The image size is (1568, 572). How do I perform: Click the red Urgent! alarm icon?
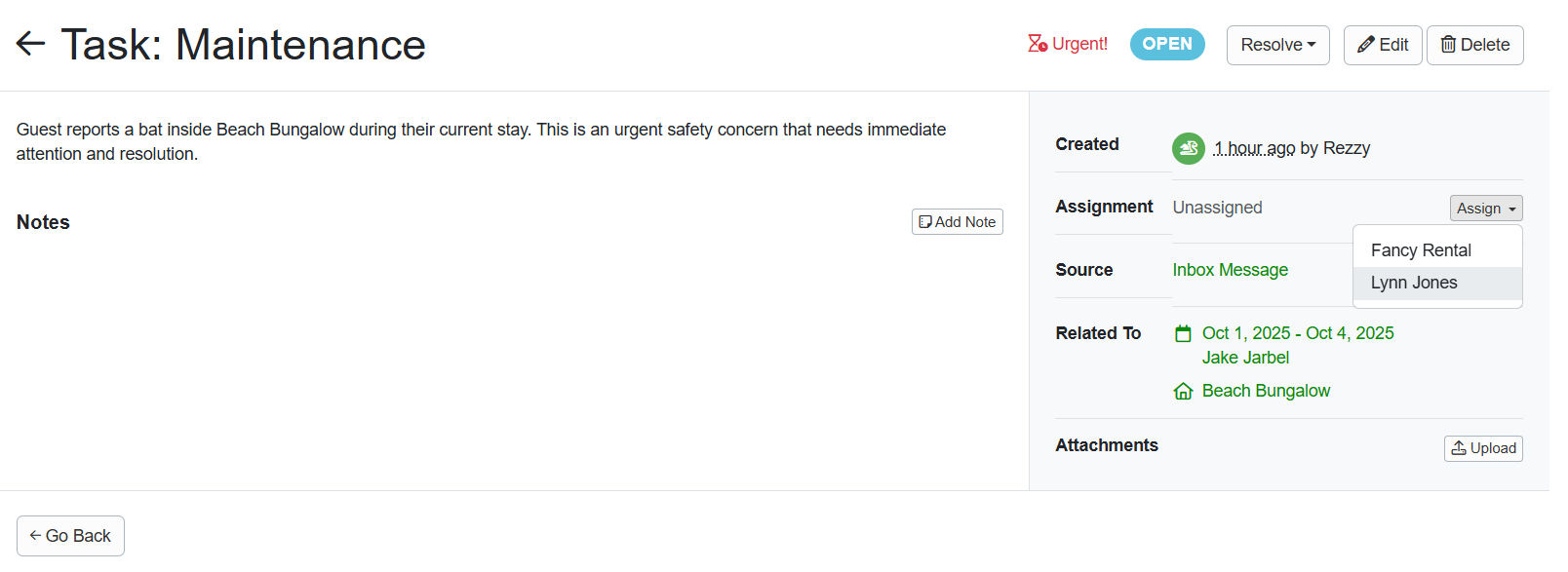[1036, 43]
